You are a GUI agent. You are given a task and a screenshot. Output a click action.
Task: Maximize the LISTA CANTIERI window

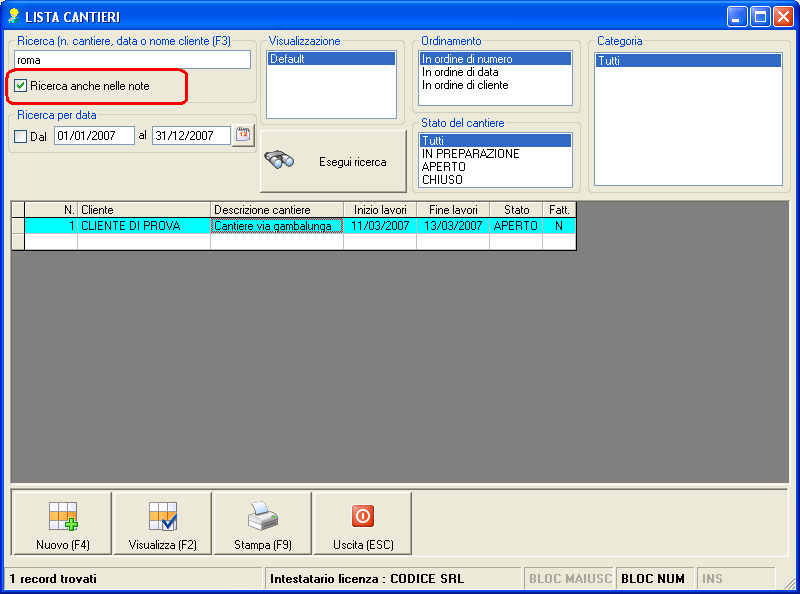point(760,17)
